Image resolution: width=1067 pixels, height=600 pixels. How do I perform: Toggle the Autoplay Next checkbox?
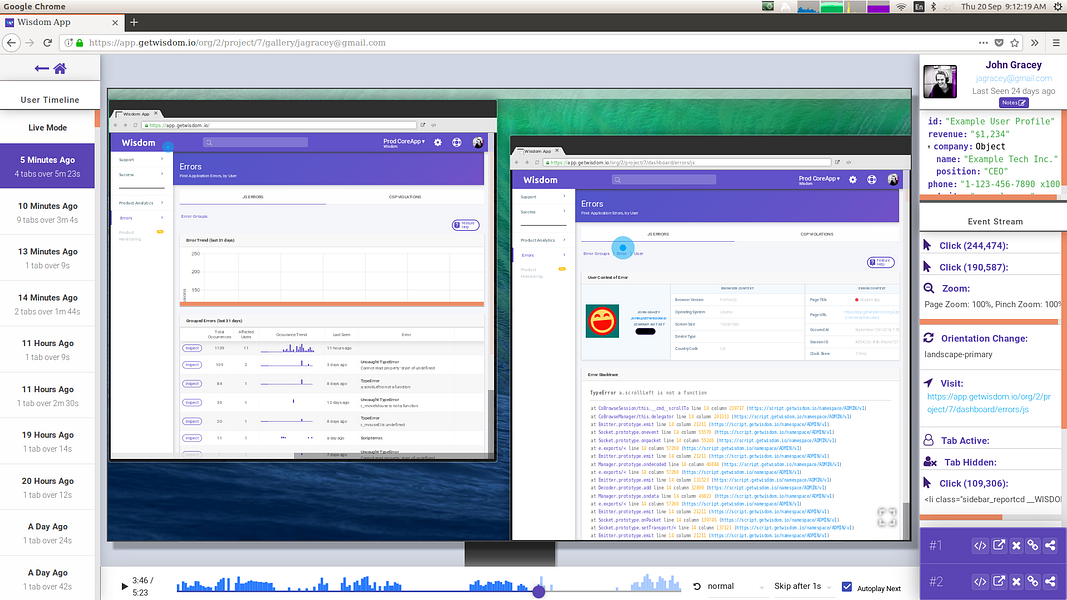(x=847, y=586)
